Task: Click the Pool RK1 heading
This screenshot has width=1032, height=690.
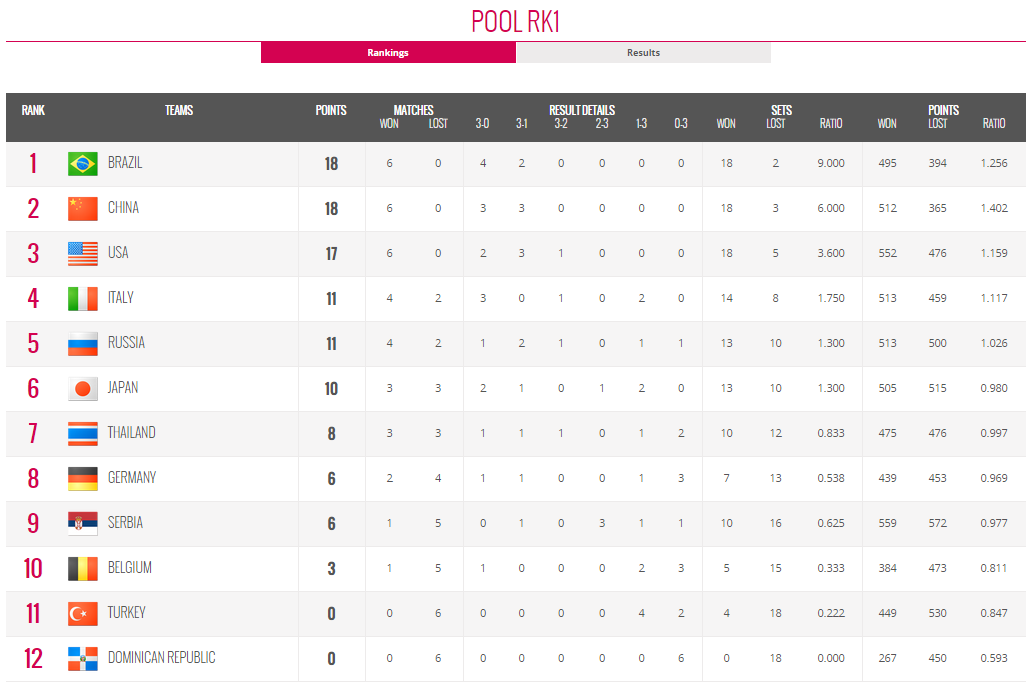Action: [515, 22]
